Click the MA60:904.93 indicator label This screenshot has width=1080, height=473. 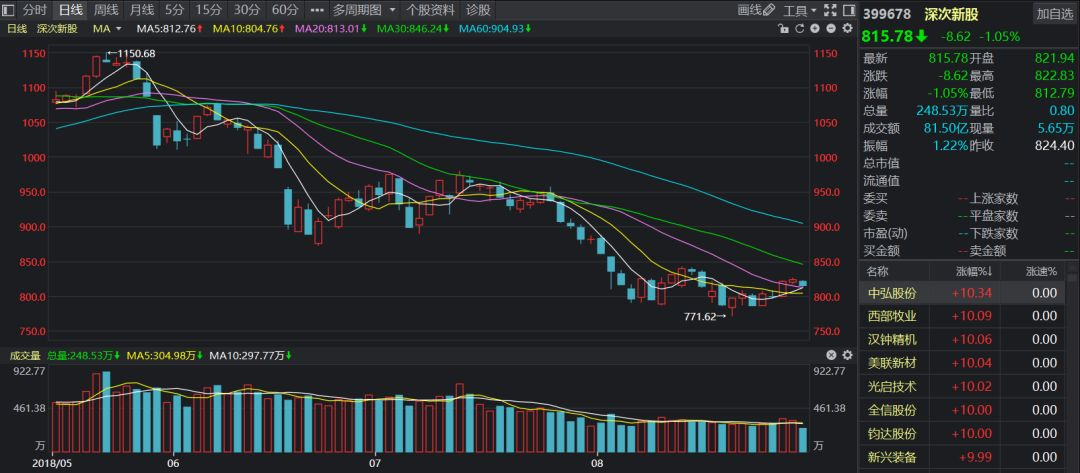point(496,28)
